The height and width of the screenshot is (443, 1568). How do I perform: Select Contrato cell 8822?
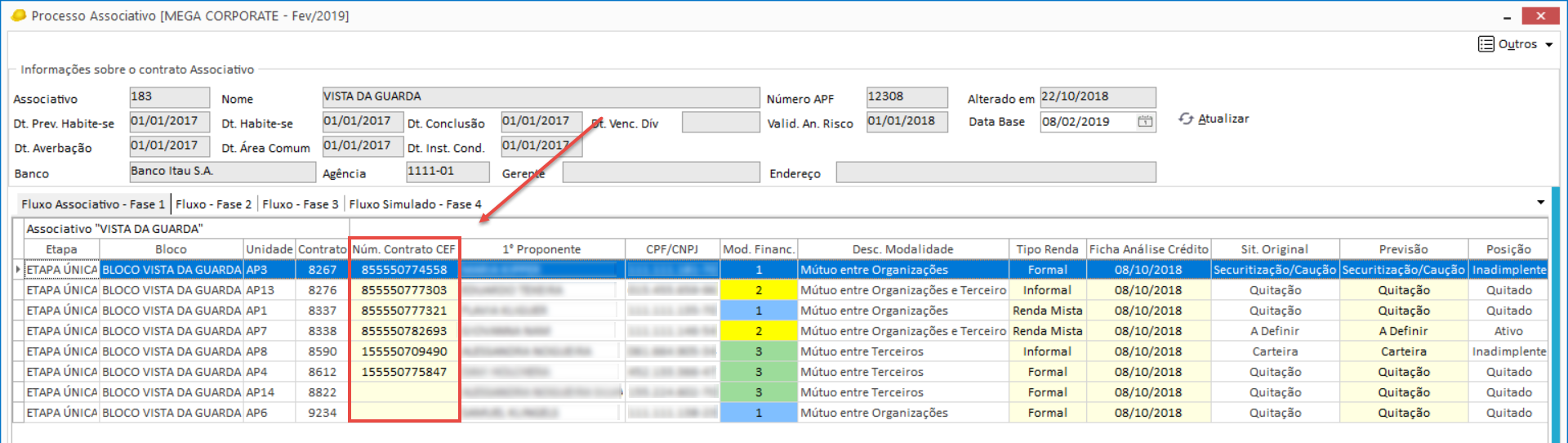click(322, 392)
